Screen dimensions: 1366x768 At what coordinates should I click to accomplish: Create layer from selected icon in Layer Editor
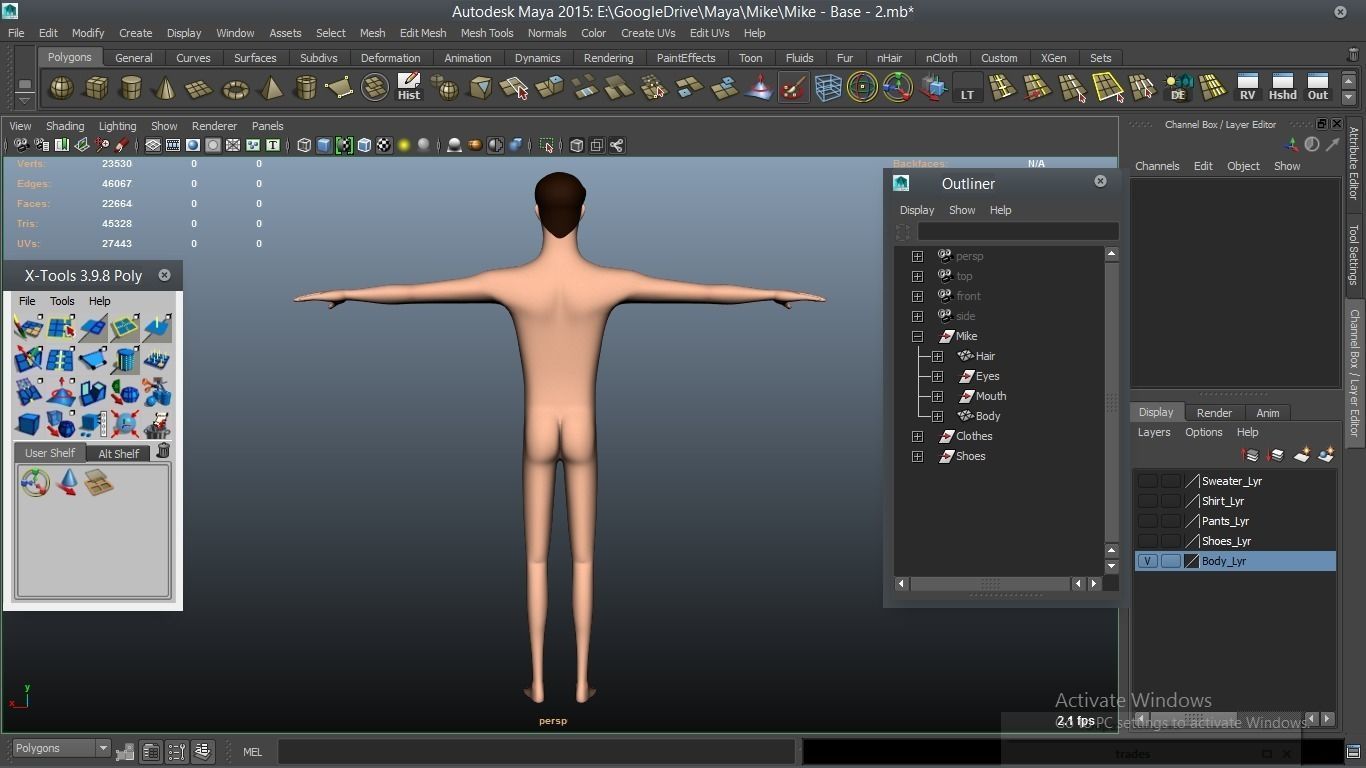tap(1326, 455)
